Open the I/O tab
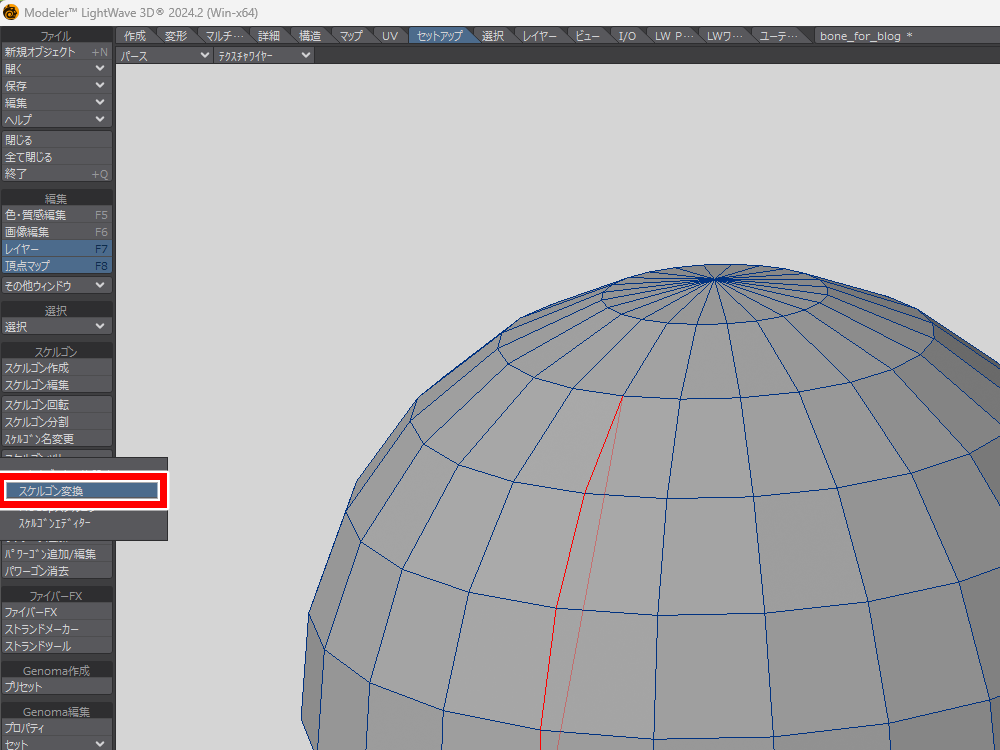This screenshot has height=750, width=1000. tap(627, 36)
